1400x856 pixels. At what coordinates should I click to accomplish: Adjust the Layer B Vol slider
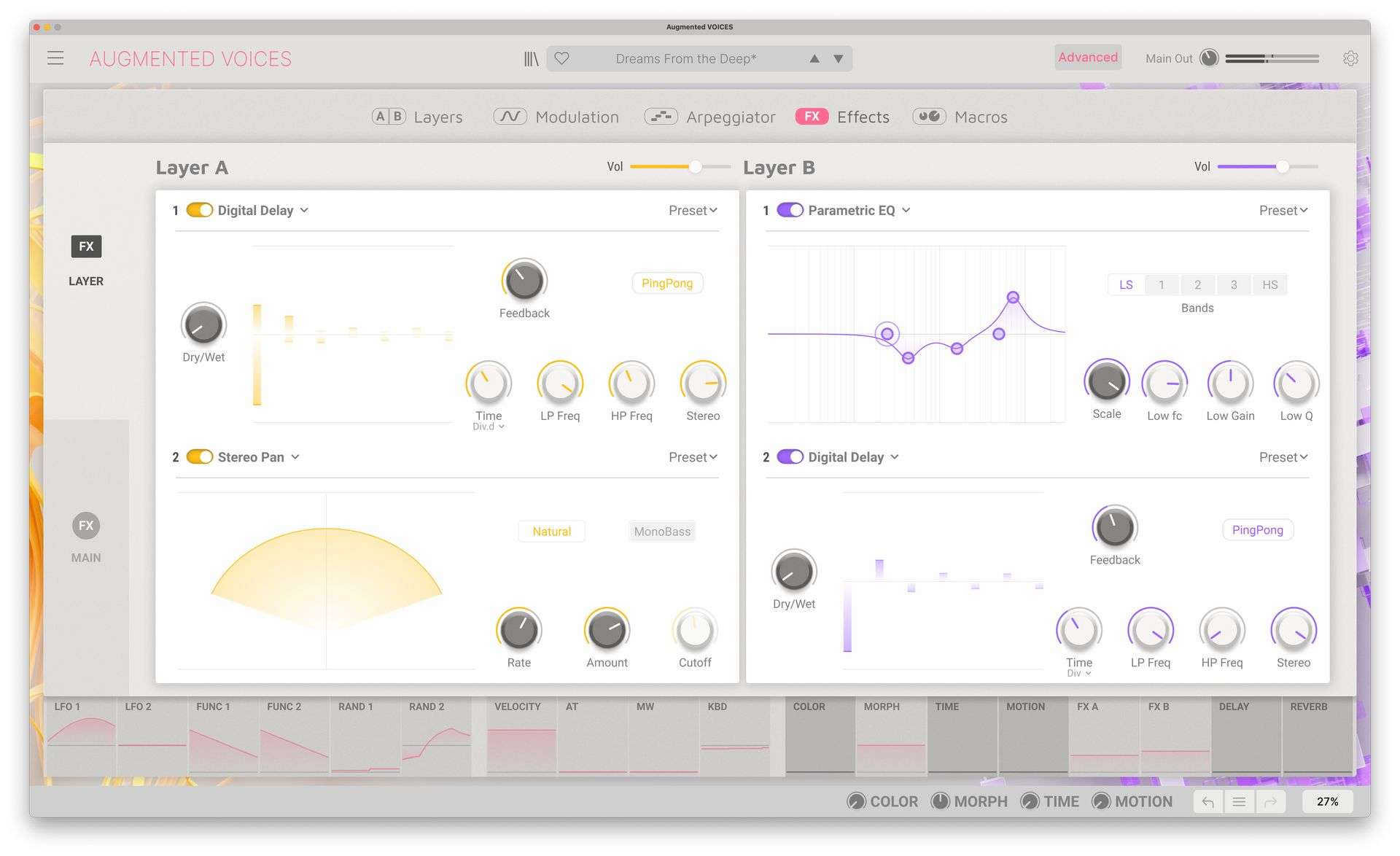pyautogui.click(x=1268, y=167)
